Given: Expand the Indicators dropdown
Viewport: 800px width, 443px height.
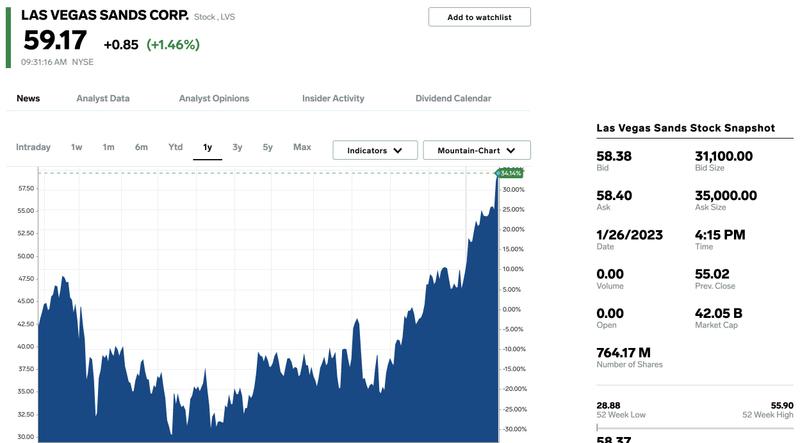Looking at the screenshot, I should [x=375, y=150].
